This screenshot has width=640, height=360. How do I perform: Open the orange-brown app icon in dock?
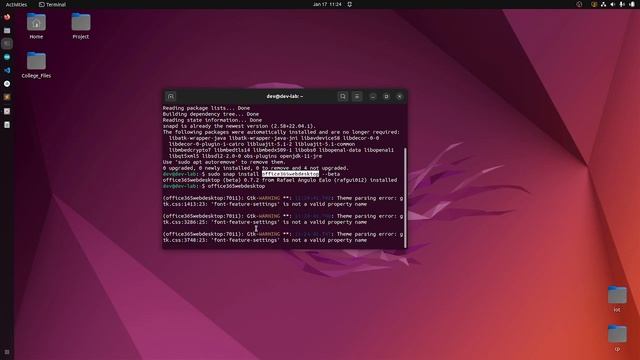[x=7, y=97]
